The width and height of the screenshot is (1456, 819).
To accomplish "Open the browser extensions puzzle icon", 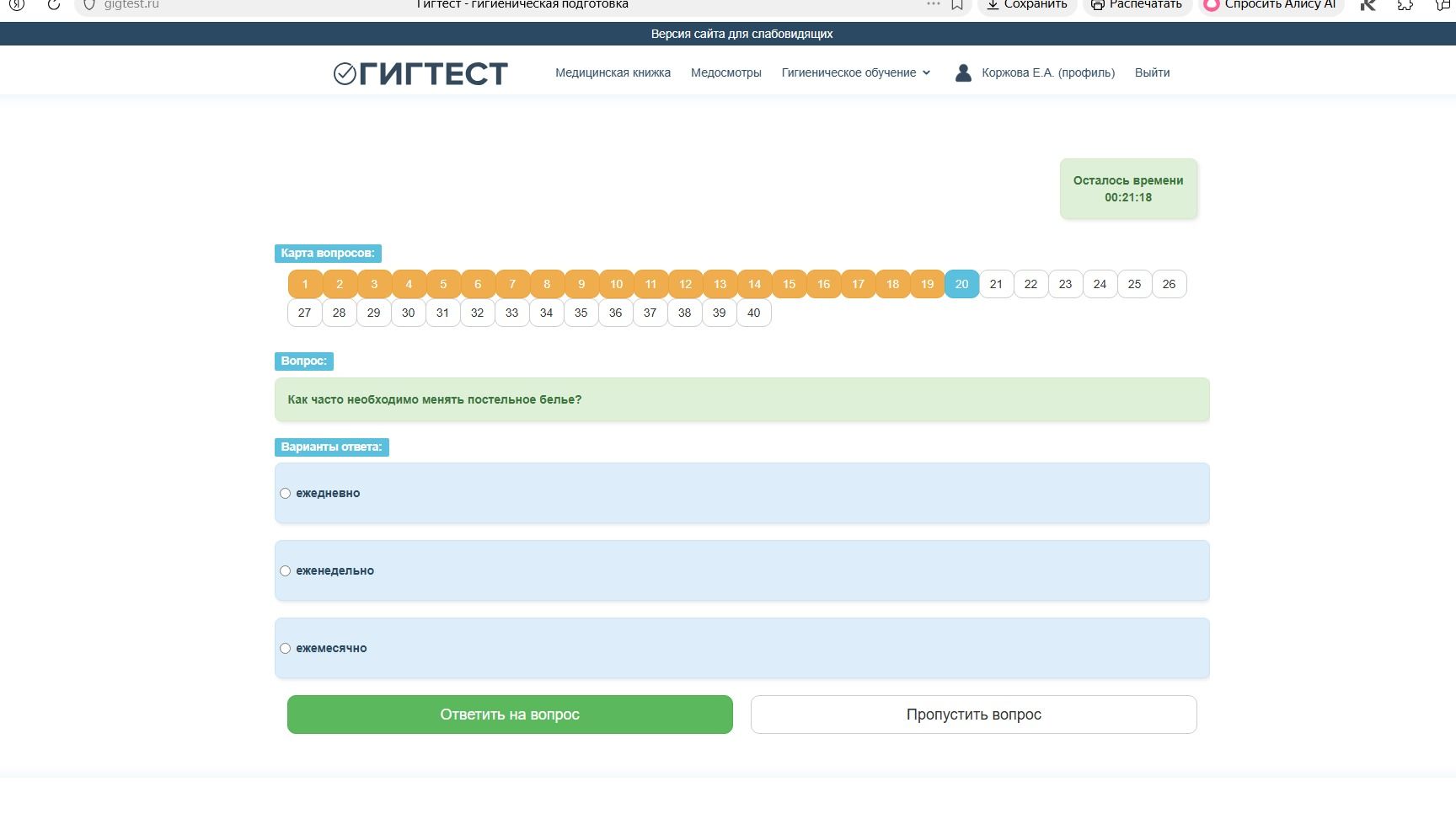I will (1405, 4).
